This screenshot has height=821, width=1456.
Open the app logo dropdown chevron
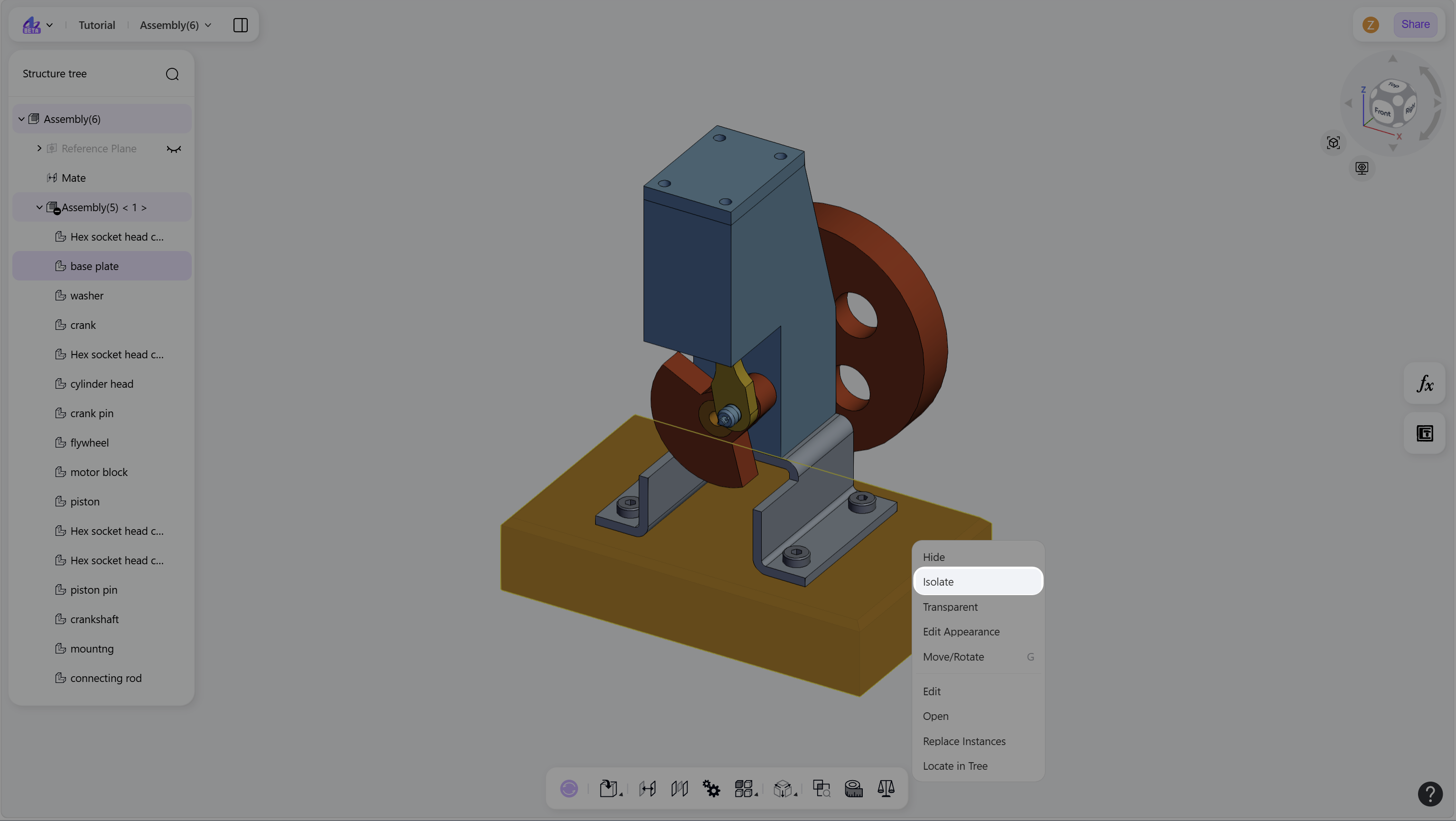[50, 25]
